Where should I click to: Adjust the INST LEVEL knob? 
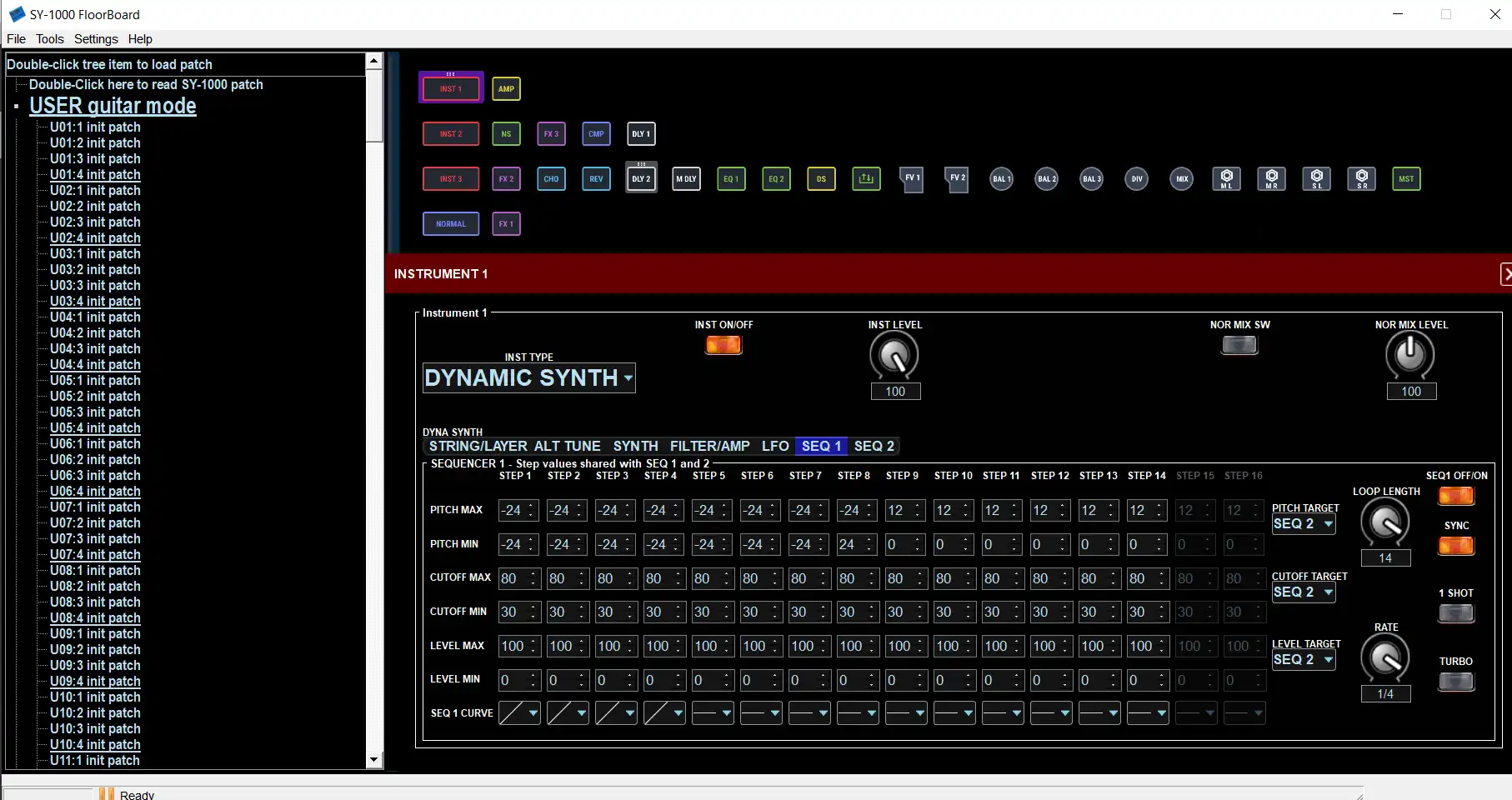point(894,354)
